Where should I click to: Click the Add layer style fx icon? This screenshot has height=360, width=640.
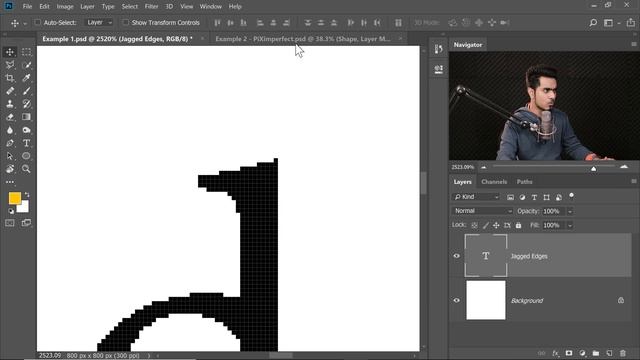pos(556,353)
